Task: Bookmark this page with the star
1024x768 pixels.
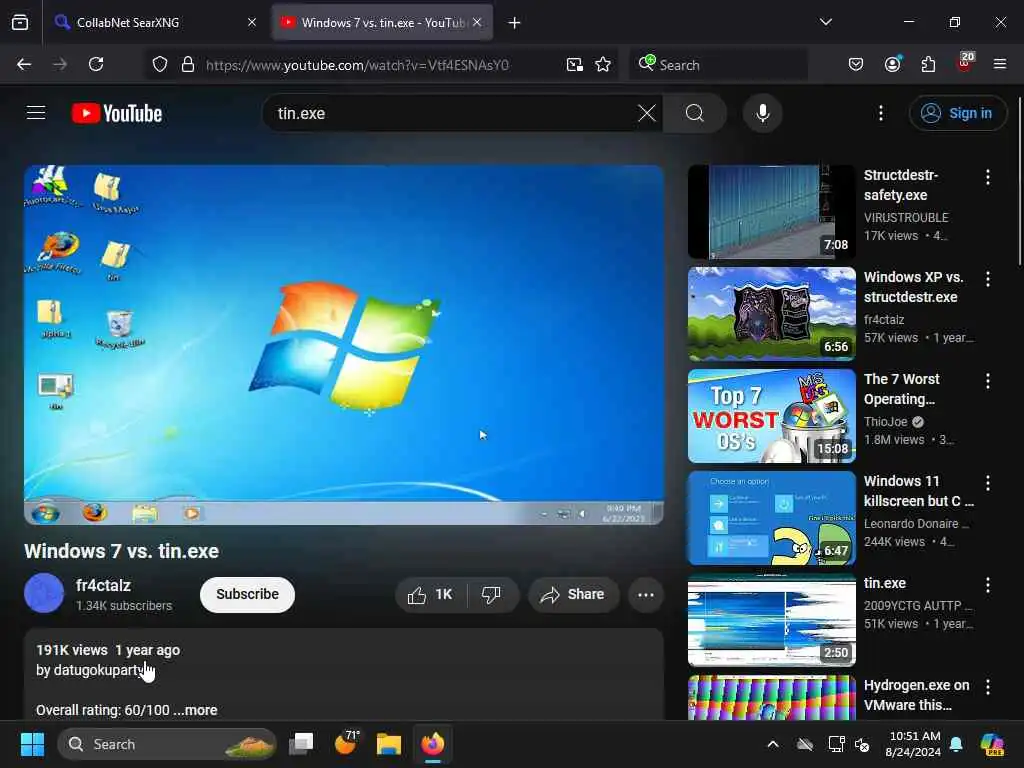Action: point(603,64)
